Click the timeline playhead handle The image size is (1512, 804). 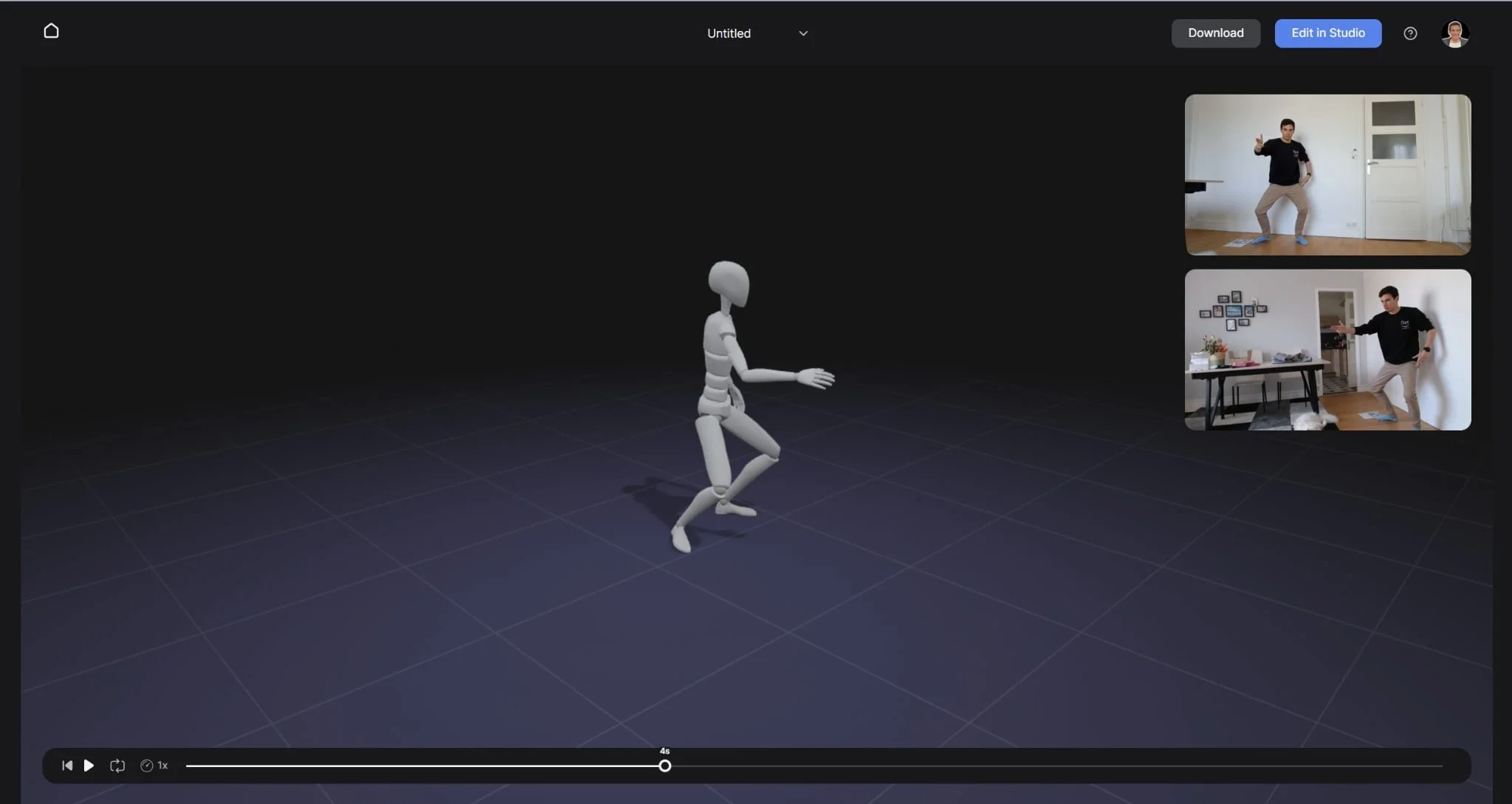click(x=664, y=766)
